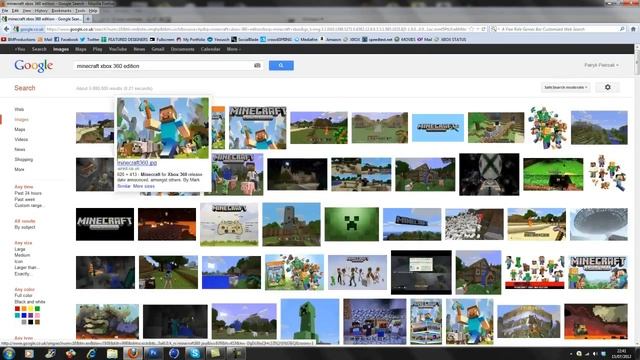Expand the More dropdown in the black Google bar
The image size is (640, 360).
pos(233,49)
